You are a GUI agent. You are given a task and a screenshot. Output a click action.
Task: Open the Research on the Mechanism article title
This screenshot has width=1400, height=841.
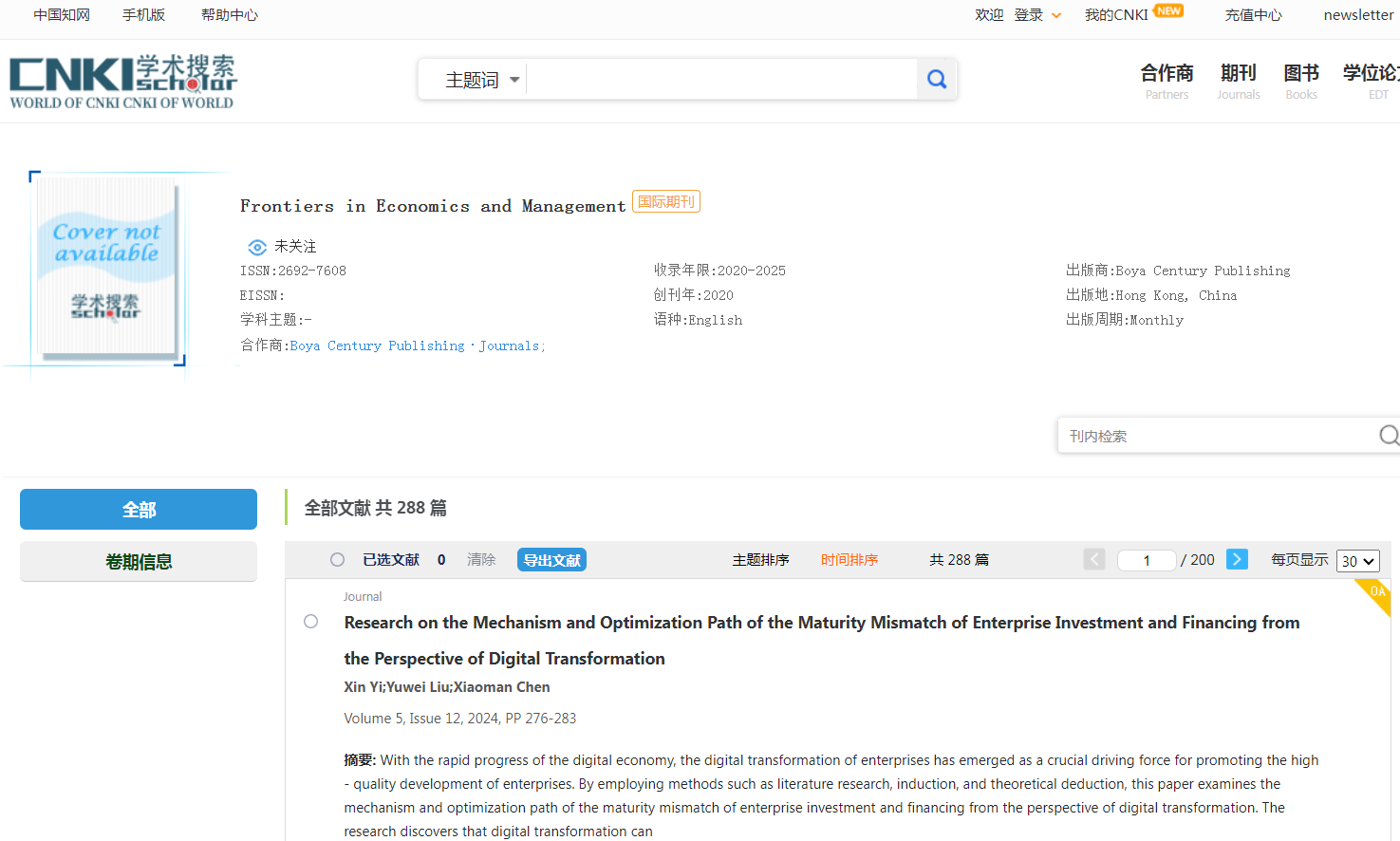point(822,641)
